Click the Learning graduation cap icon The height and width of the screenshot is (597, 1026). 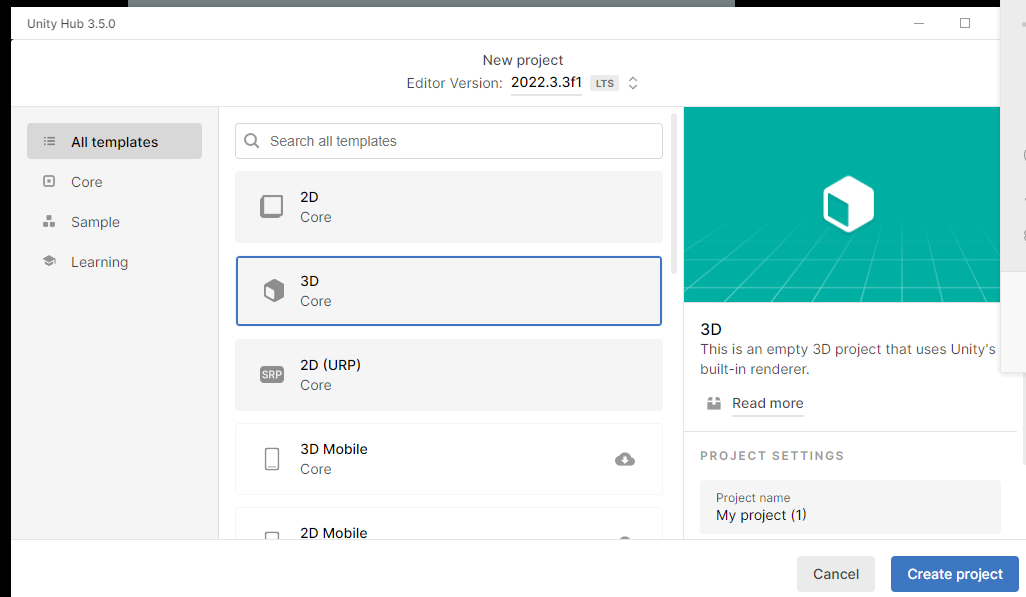(x=49, y=261)
